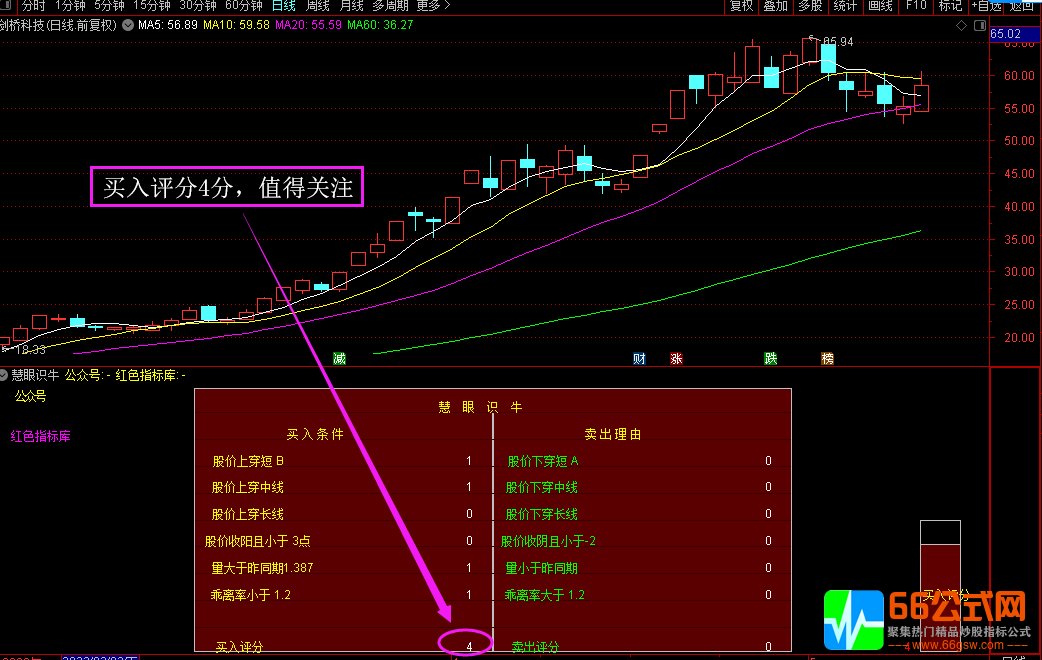Click the 叠加 overlay button

[x=776, y=6]
